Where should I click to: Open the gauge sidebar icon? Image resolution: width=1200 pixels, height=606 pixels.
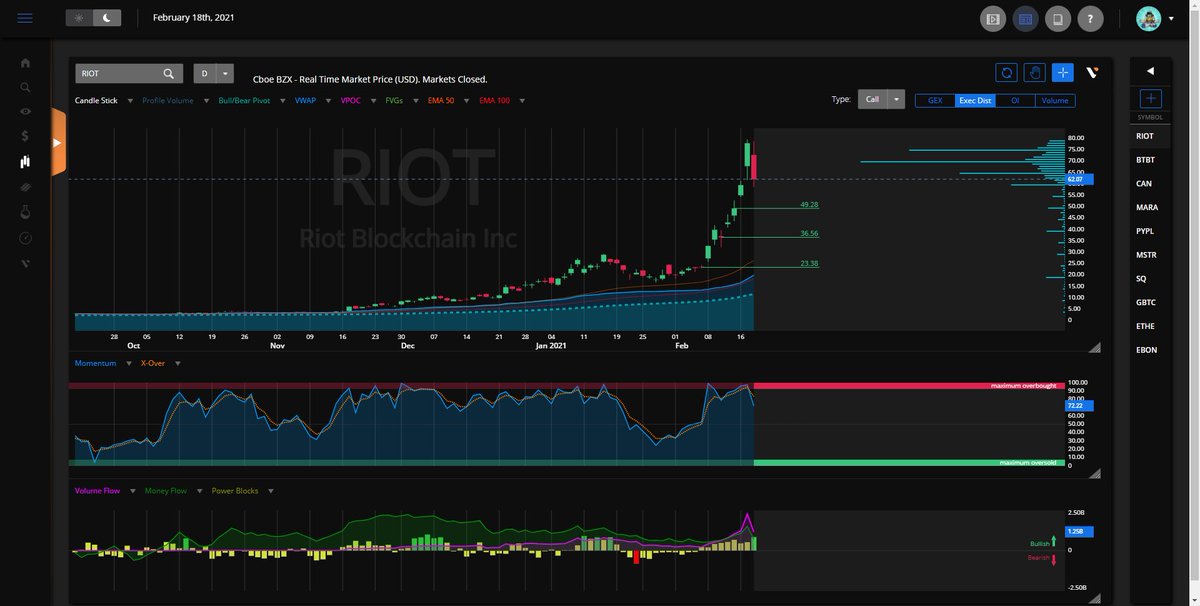[25, 238]
